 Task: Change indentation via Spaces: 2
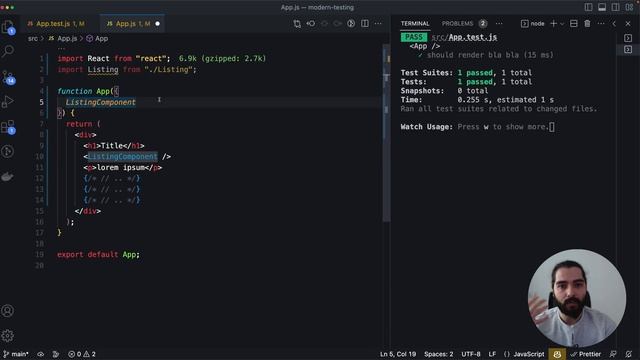[438, 354]
